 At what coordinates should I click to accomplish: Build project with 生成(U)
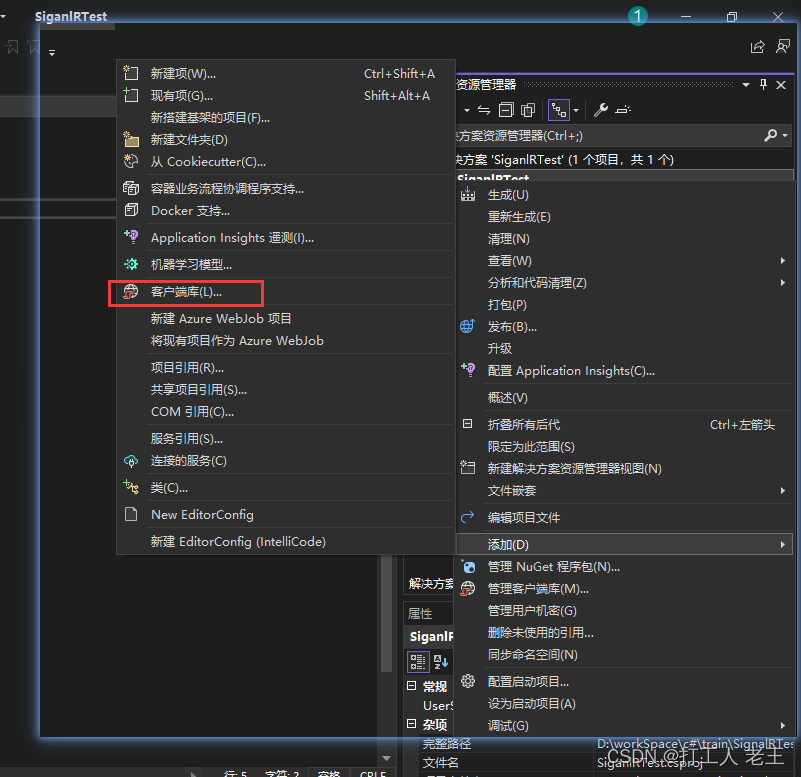(x=624, y=195)
